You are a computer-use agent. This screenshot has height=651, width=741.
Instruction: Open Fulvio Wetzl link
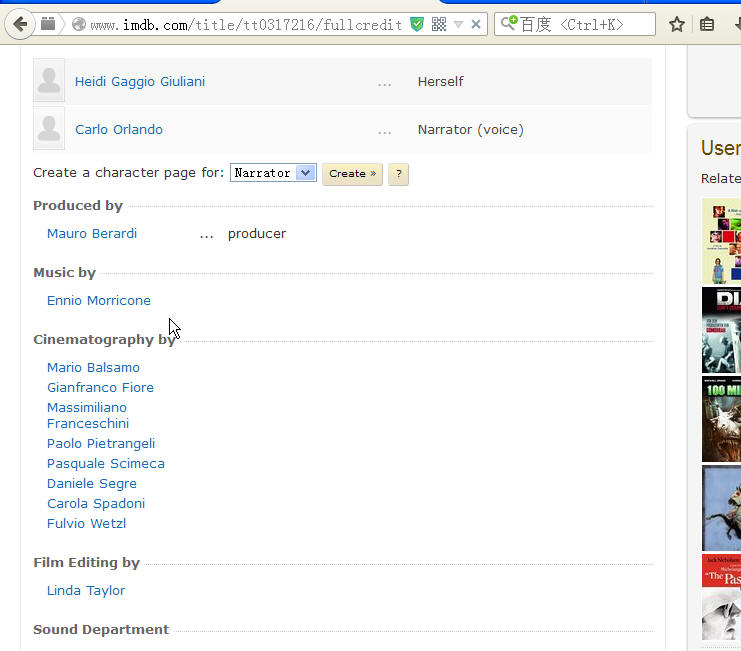(86, 523)
